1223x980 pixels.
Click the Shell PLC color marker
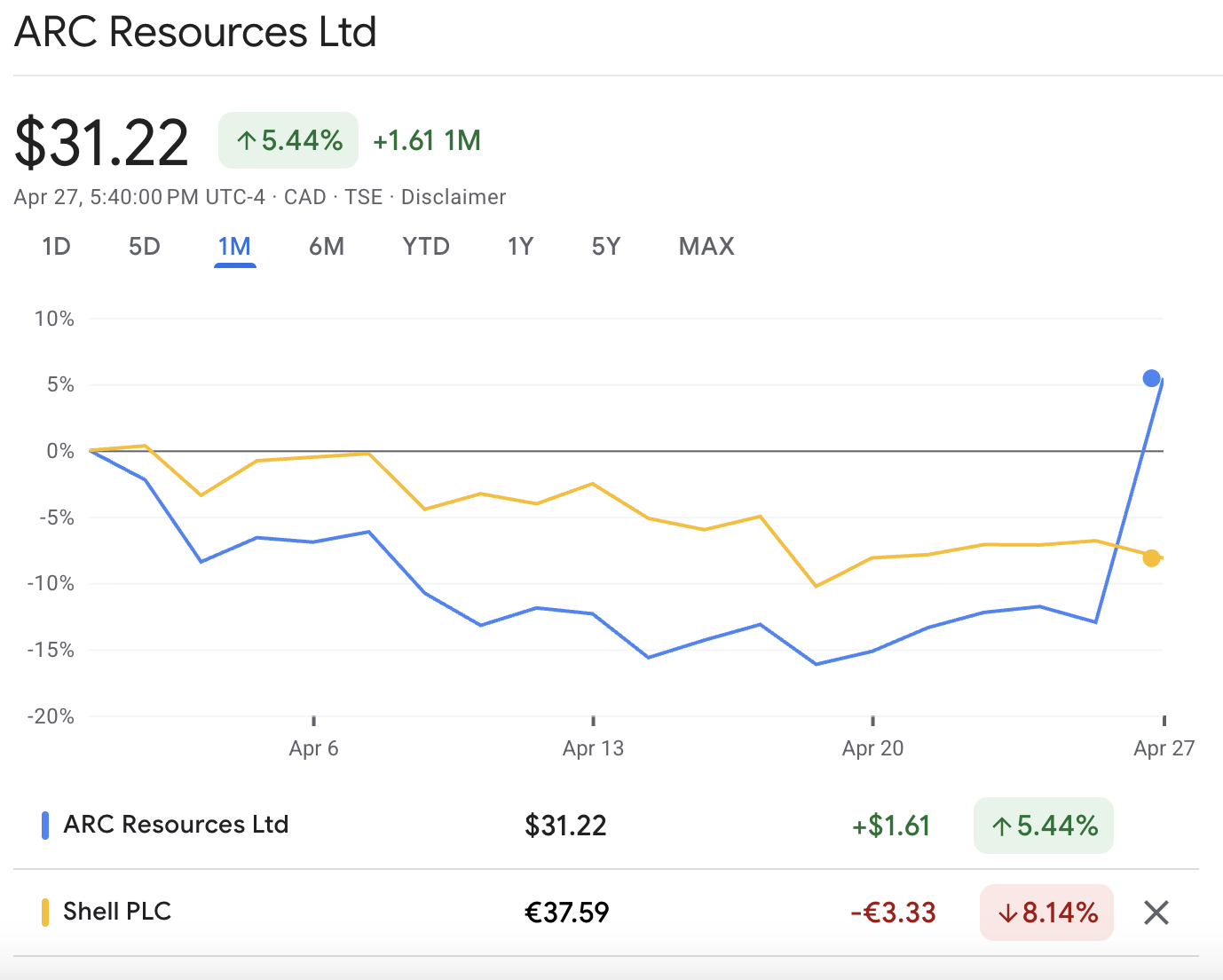[x=45, y=912]
